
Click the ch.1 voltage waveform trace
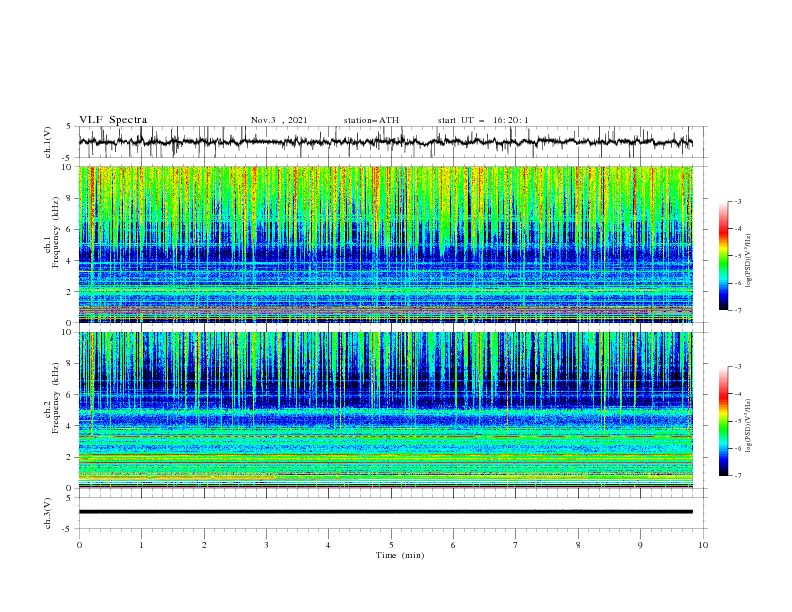click(385, 142)
